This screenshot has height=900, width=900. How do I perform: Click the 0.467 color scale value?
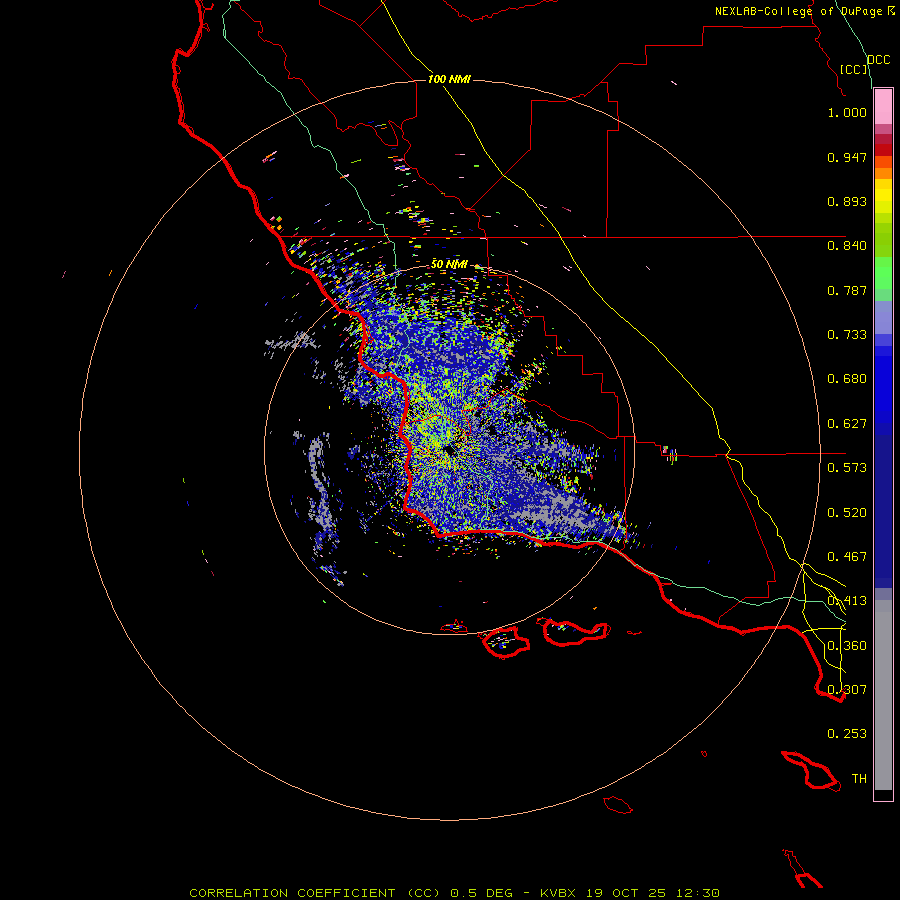point(847,557)
